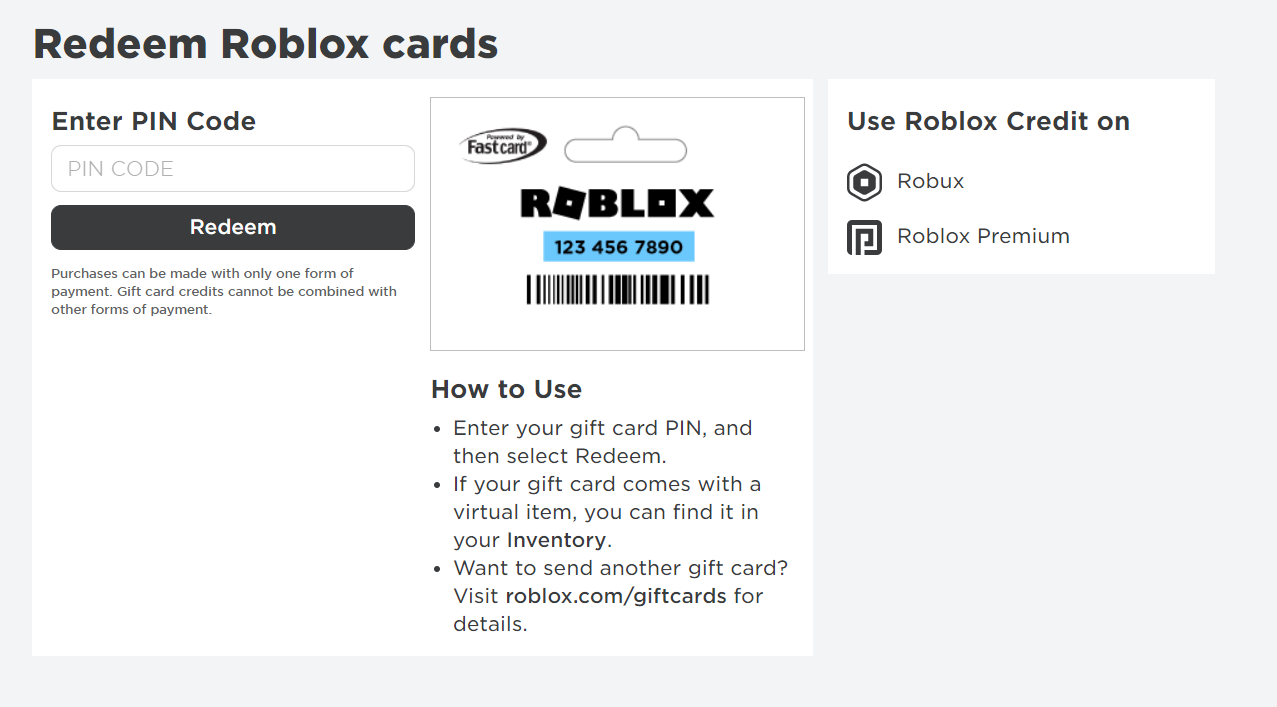Image resolution: width=1277 pixels, height=707 pixels.
Task: Click the "Enter PIN Code" heading
Action: 153,121
